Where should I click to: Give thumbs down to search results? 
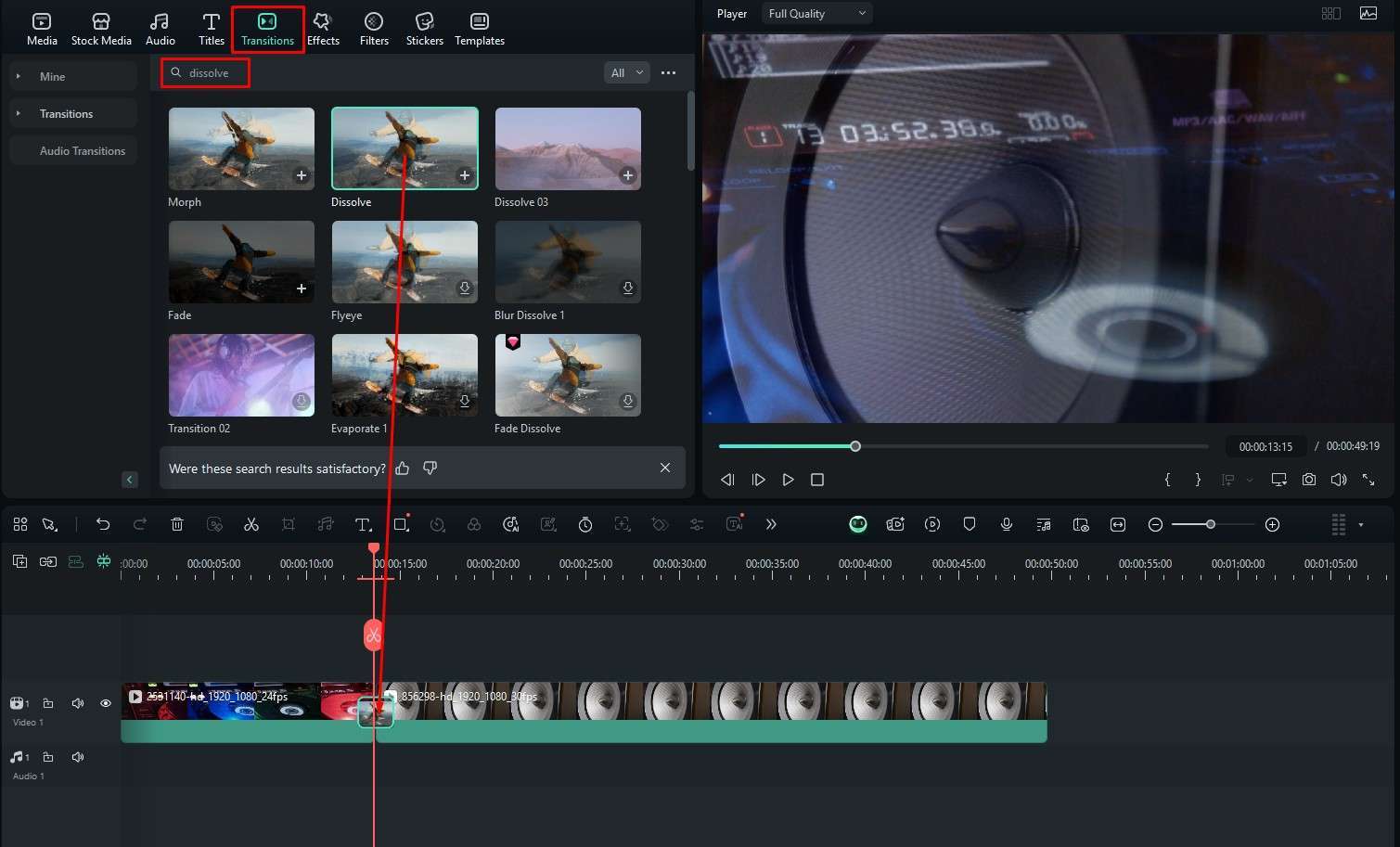(x=430, y=468)
